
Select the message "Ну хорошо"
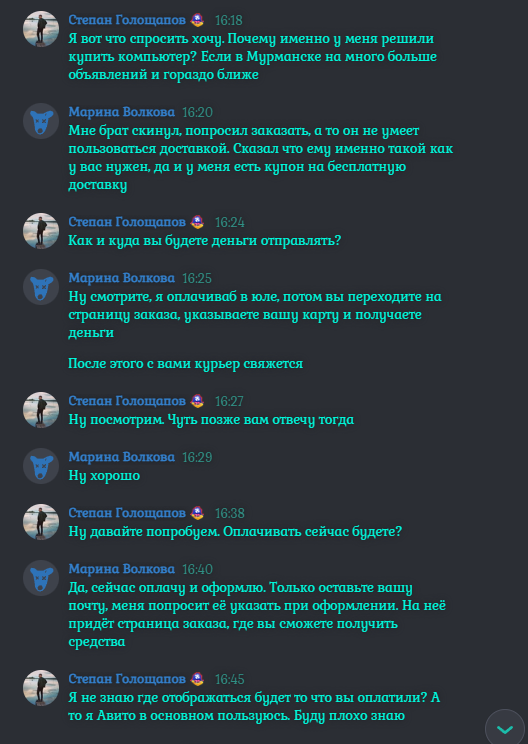tap(104, 475)
